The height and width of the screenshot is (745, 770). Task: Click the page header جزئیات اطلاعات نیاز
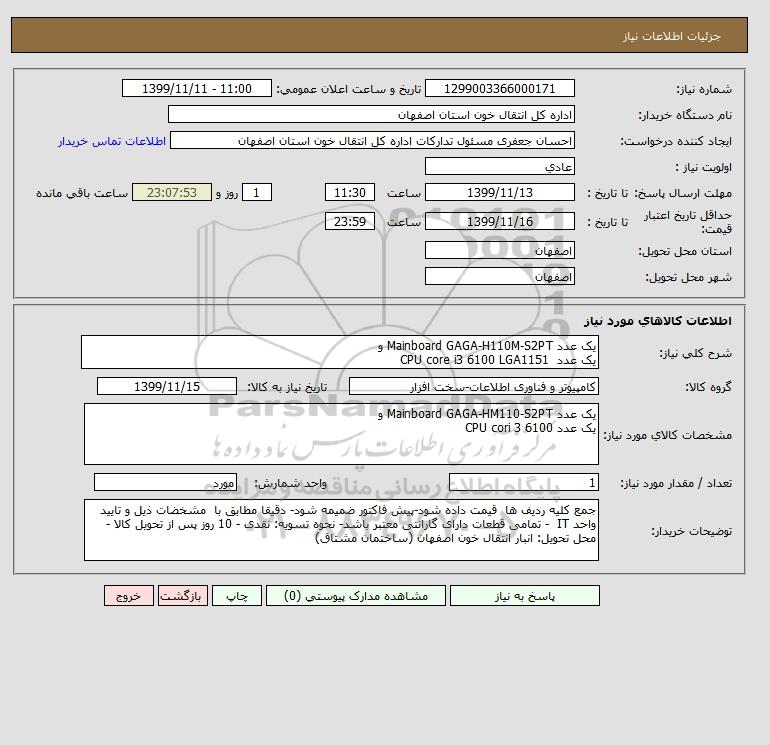[x=671, y=36]
